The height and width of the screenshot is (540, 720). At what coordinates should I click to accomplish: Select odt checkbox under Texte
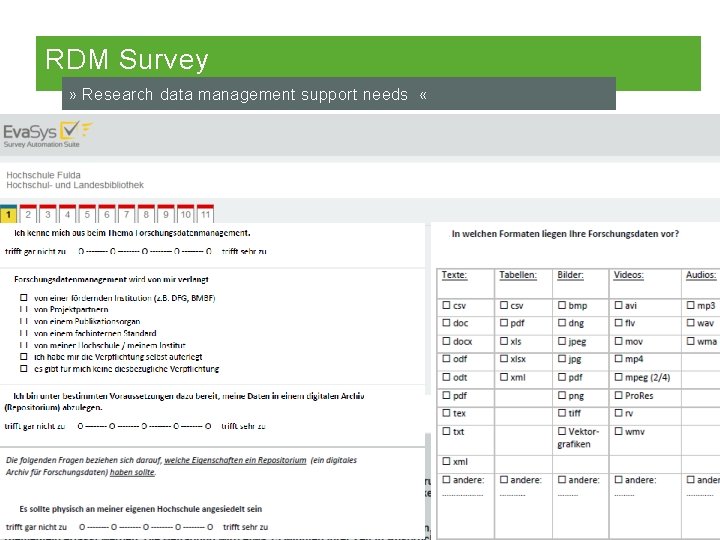[446, 377]
